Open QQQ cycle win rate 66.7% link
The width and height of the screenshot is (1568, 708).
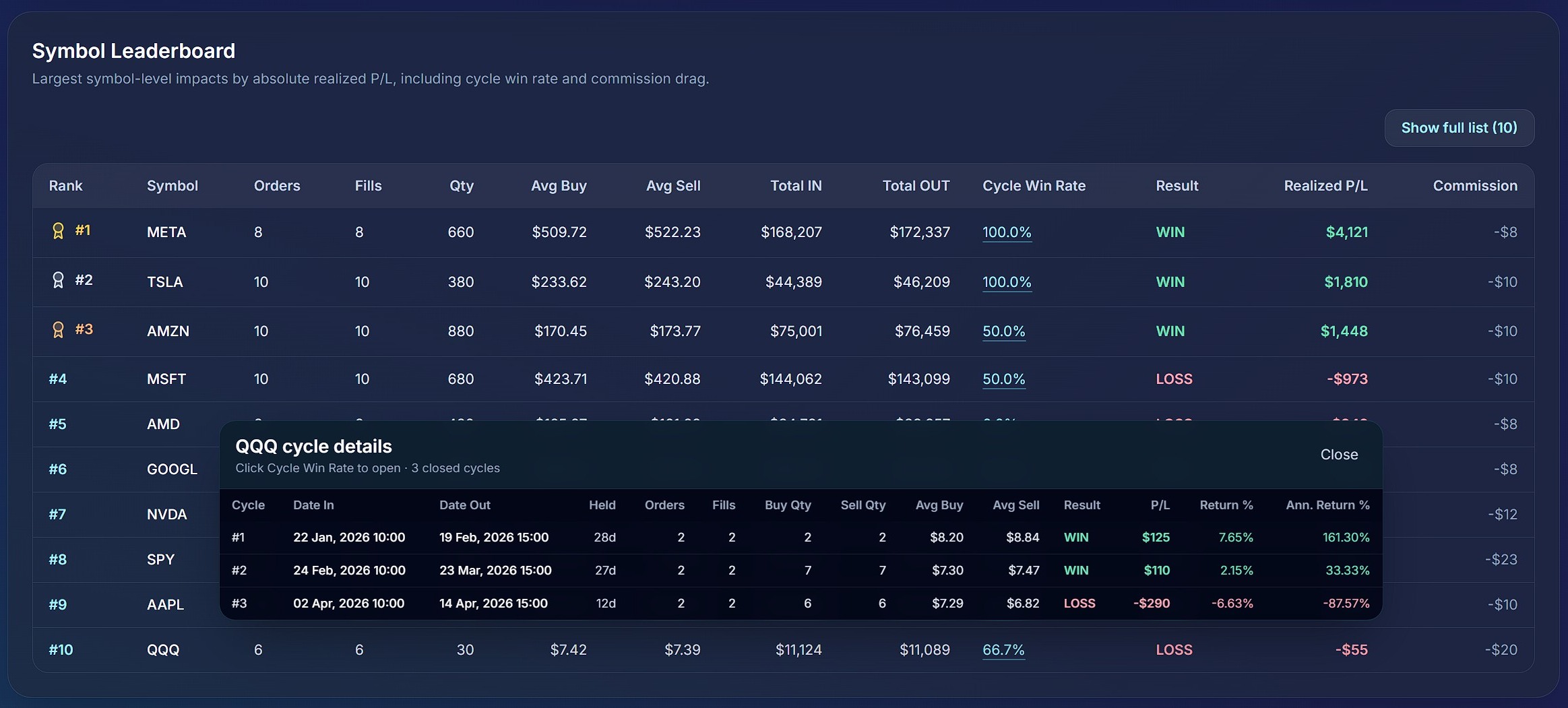[x=1003, y=650]
